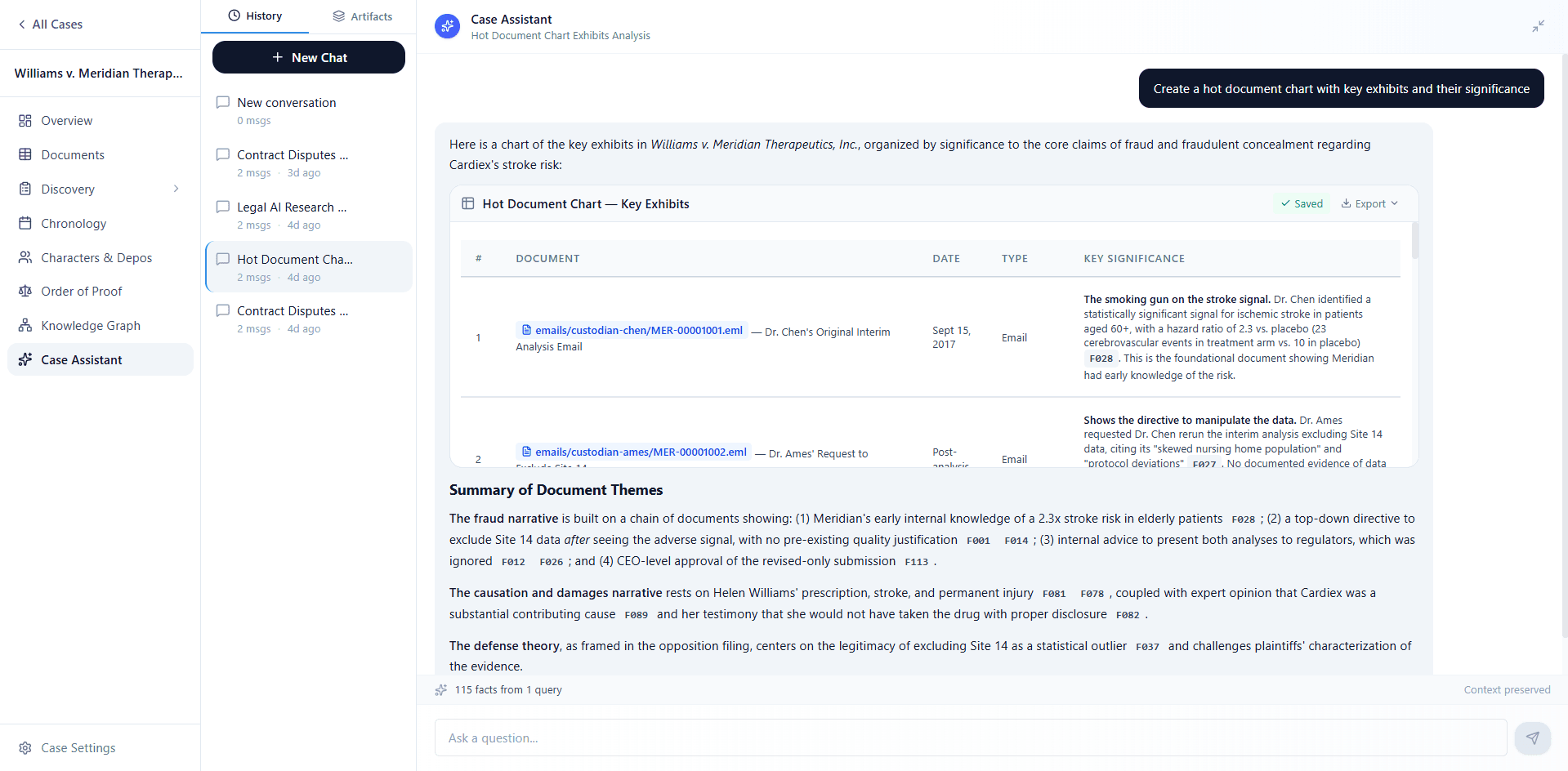Click the send message paper plane icon
Viewport: 1568px width, 771px height.
pos(1532,738)
